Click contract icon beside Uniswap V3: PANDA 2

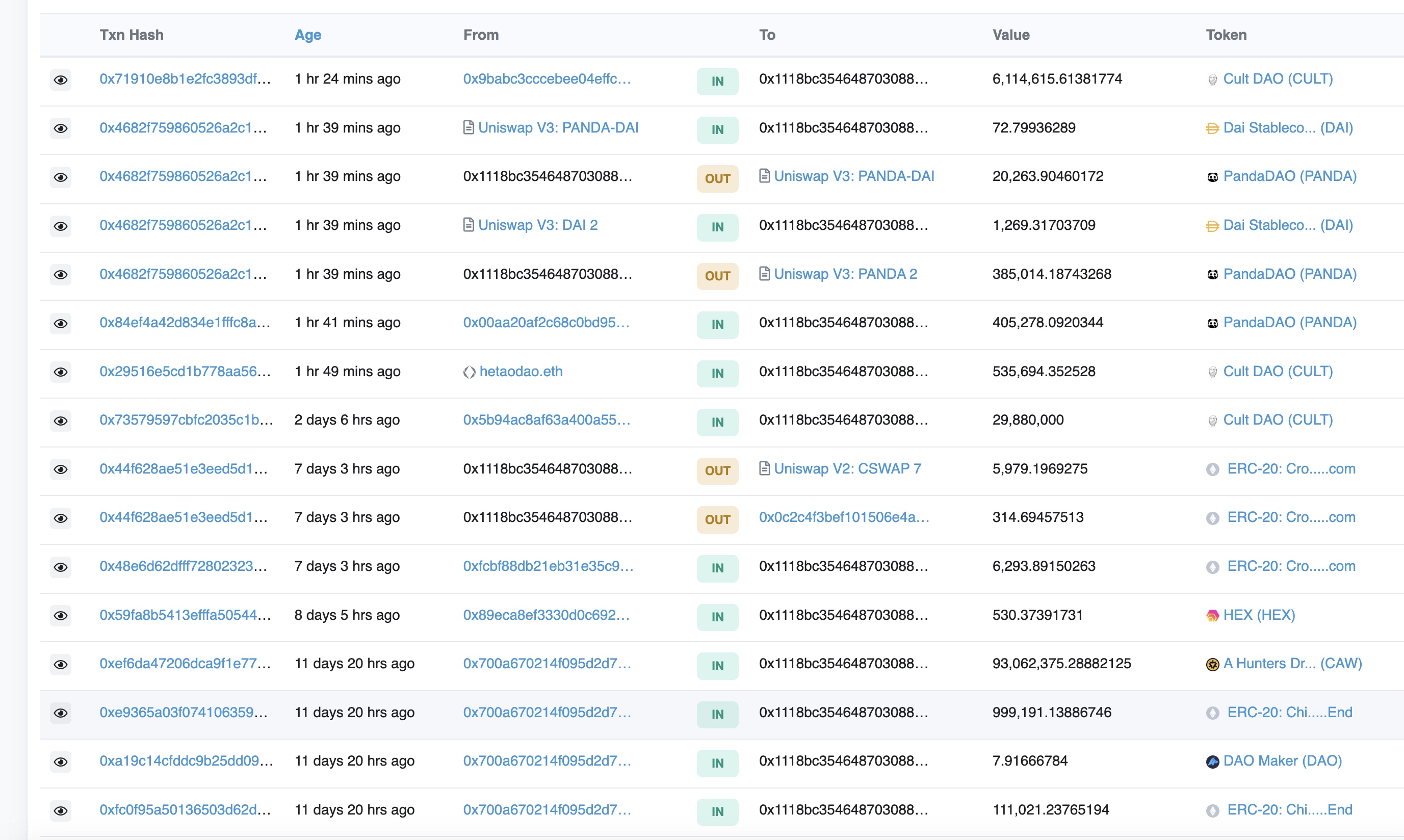click(x=764, y=274)
